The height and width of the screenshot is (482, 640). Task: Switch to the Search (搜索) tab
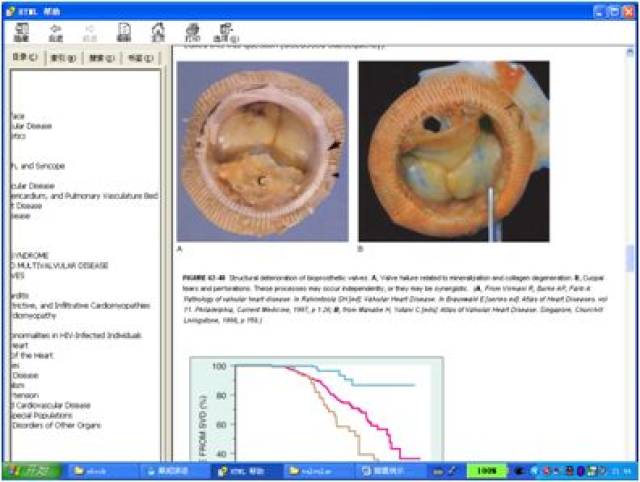(102, 58)
